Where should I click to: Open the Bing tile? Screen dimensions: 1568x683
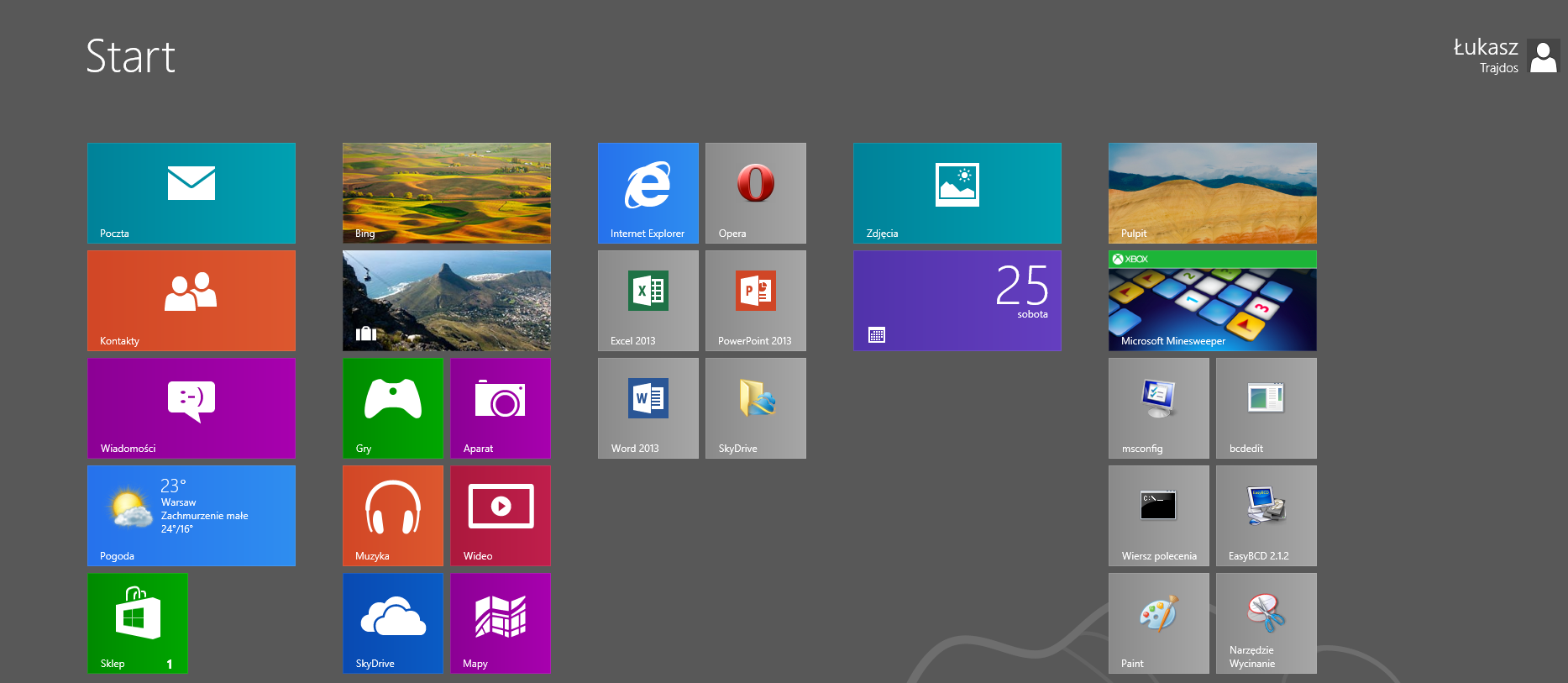click(447, 193)
